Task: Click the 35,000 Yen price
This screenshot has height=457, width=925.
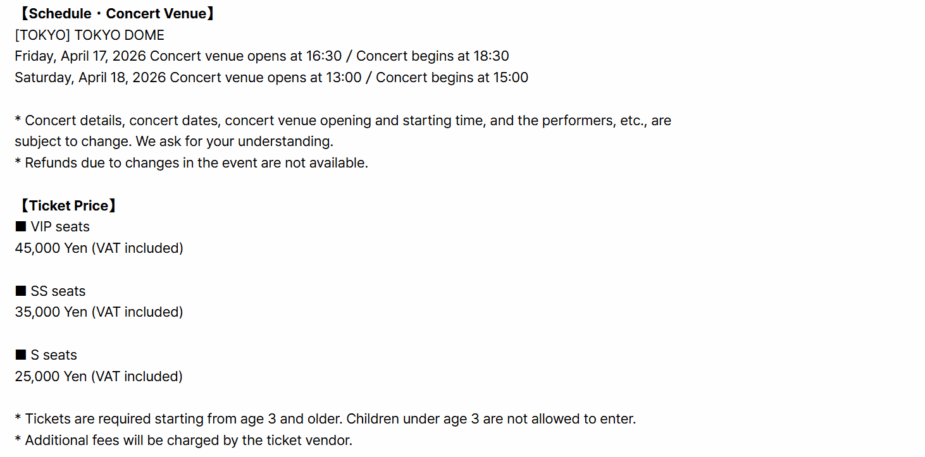Action: coord(51,312)
